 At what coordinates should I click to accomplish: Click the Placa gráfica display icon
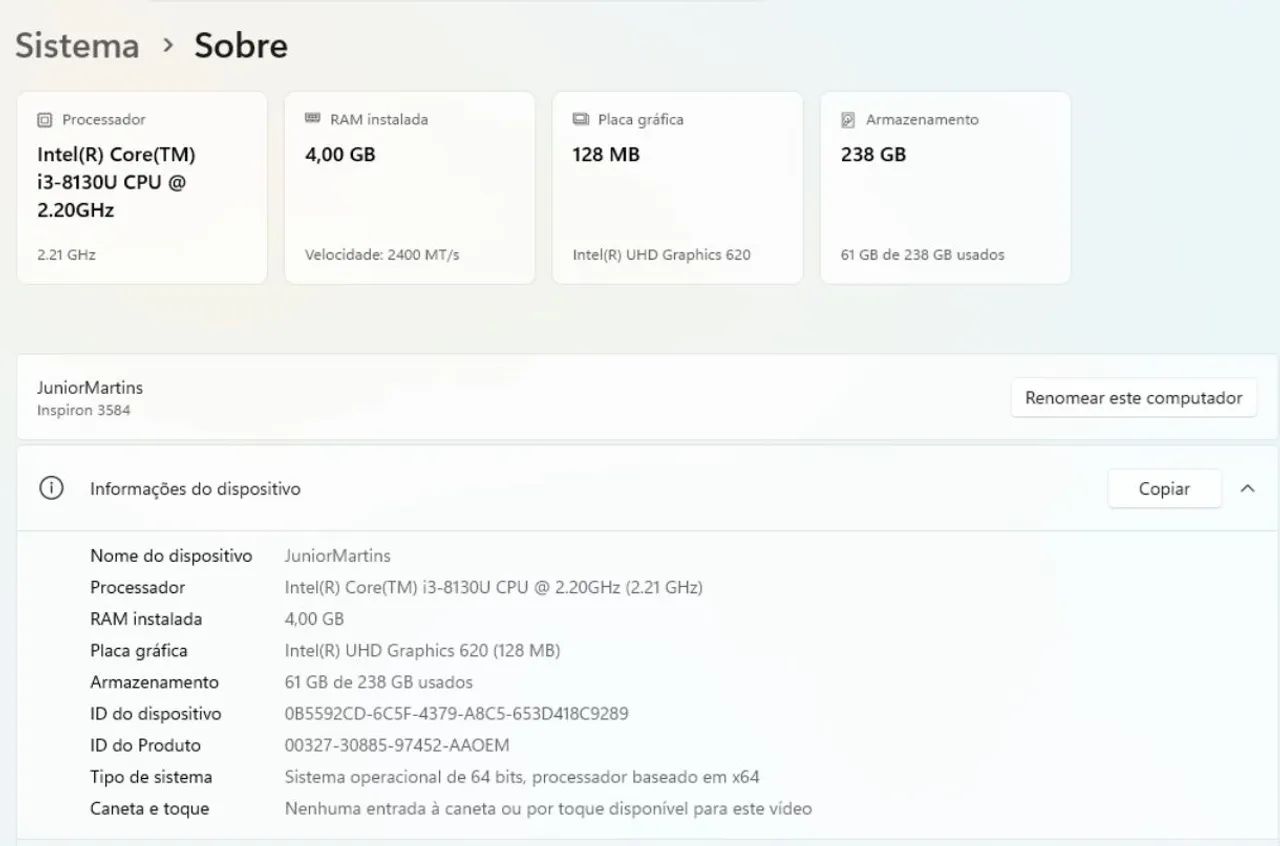click(x=580, y=119)
